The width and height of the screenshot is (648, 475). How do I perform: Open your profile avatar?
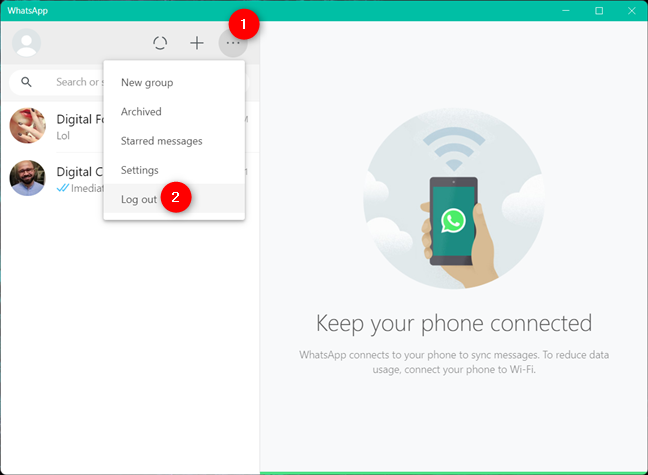(26, 43)
